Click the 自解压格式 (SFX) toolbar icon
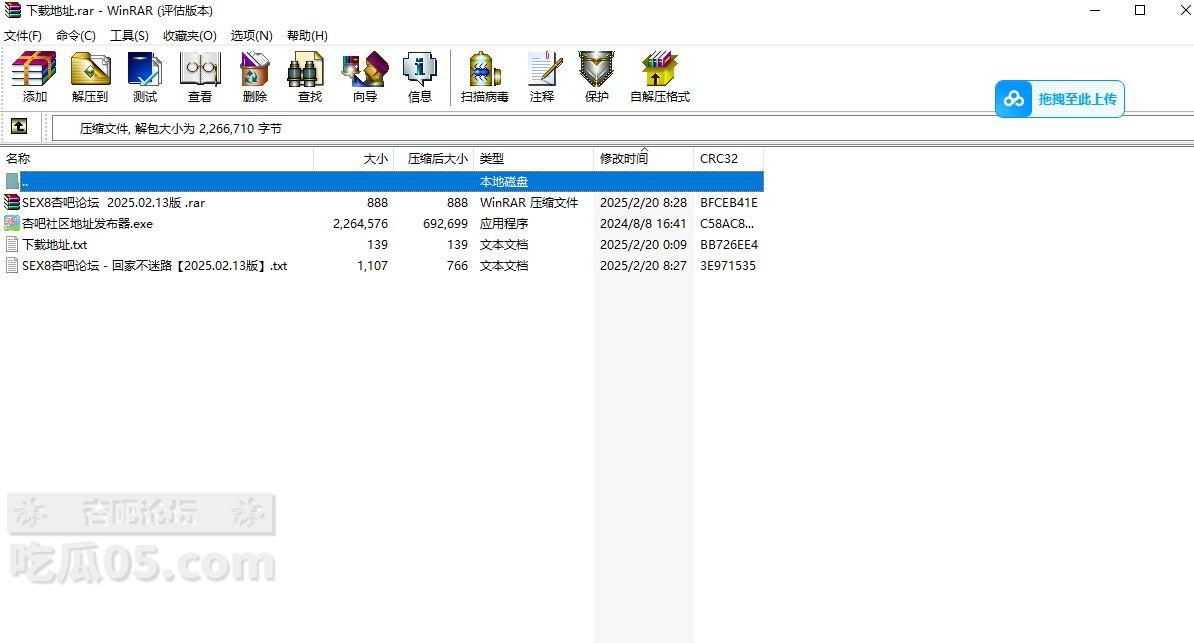Screen dimensions: 1194x643 pyautogui.click(x=659, y=70)
